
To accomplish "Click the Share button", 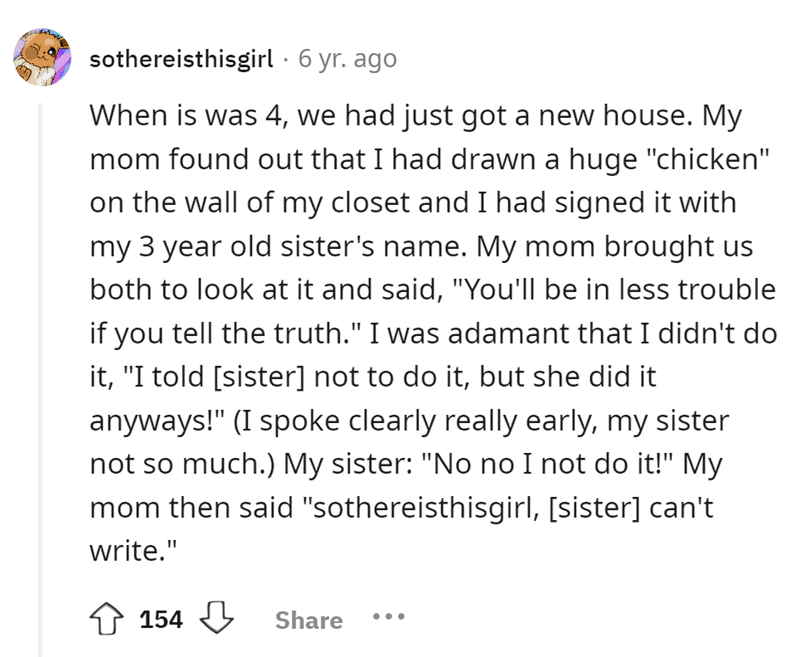I will coord(308,620).
